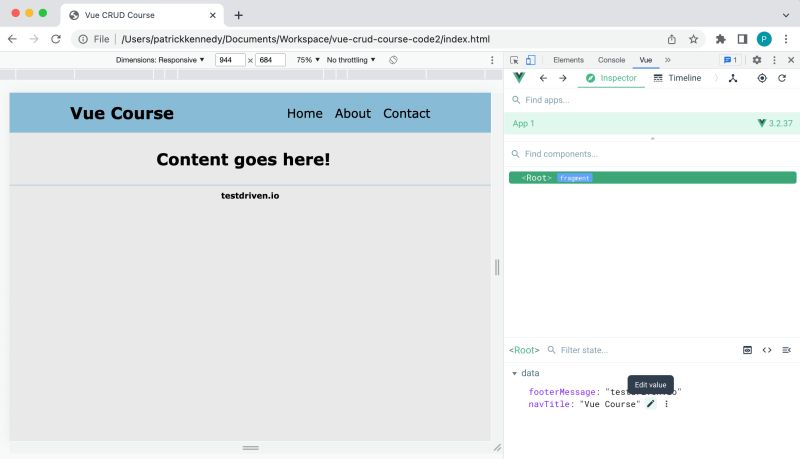Open a new browser tab
This screenshot has height=459, width=800.
tap(238, 15)
